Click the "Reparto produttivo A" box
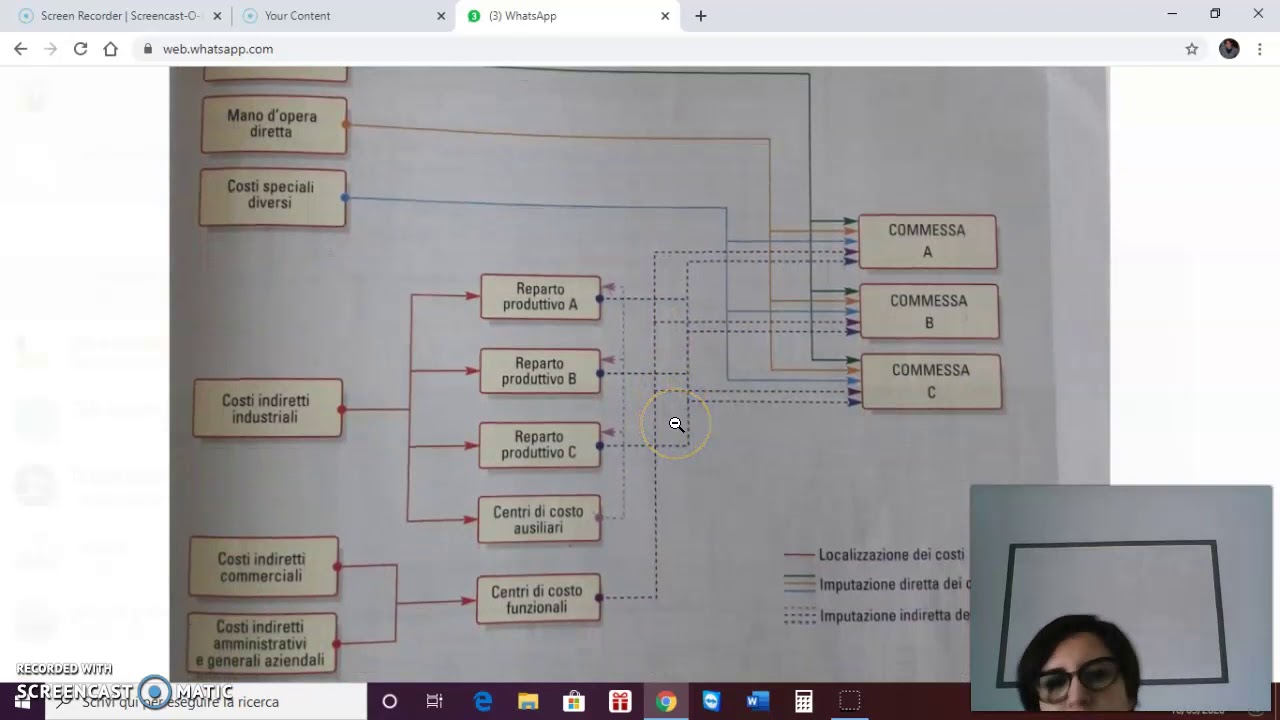Viewport: 1280px width, 720px height. 540,297
